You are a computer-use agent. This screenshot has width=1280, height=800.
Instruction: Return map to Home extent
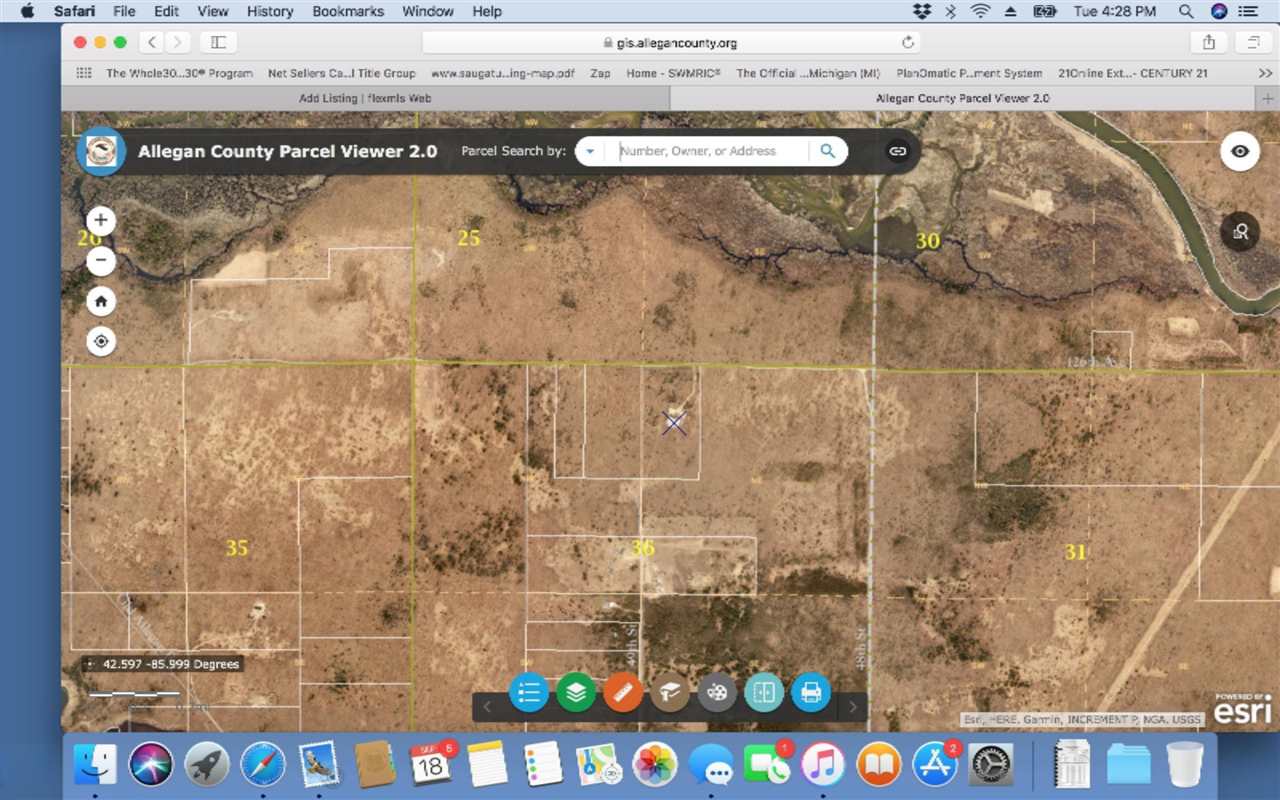coord(101,301)
